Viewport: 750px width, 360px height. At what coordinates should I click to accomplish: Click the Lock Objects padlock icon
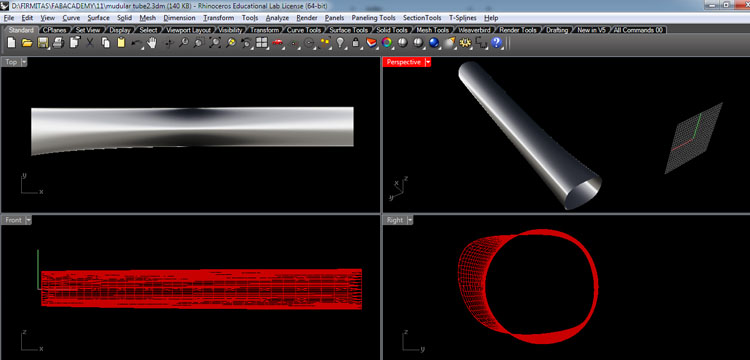click(355, 43)
